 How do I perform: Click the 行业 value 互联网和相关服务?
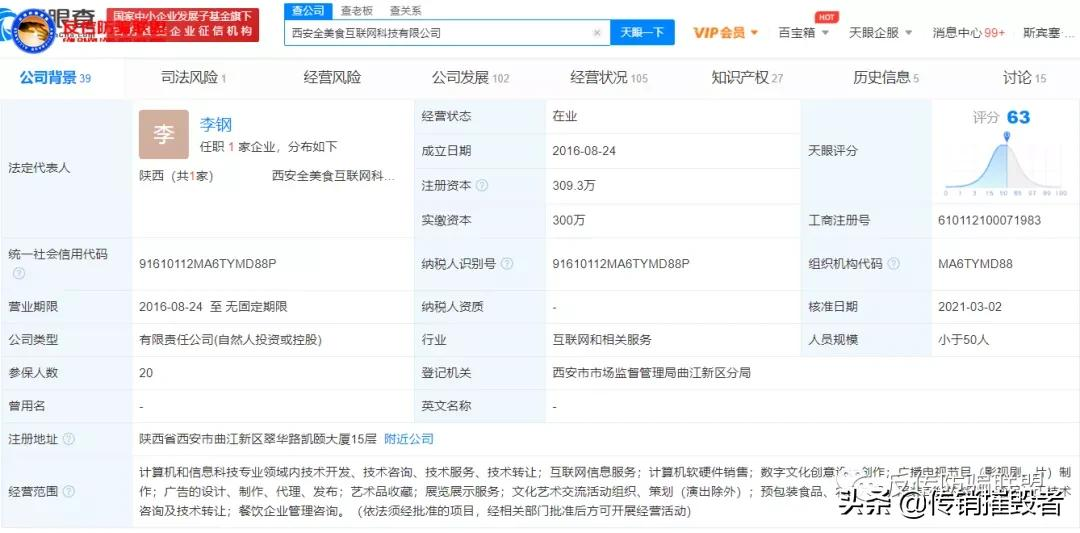(602, 340)
